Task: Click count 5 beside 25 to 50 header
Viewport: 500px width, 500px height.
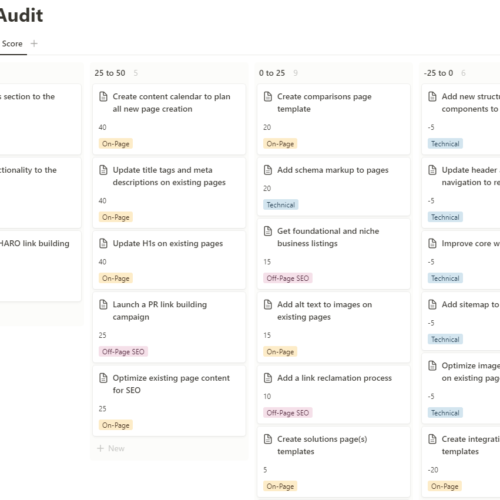Action: click(136, 73)
